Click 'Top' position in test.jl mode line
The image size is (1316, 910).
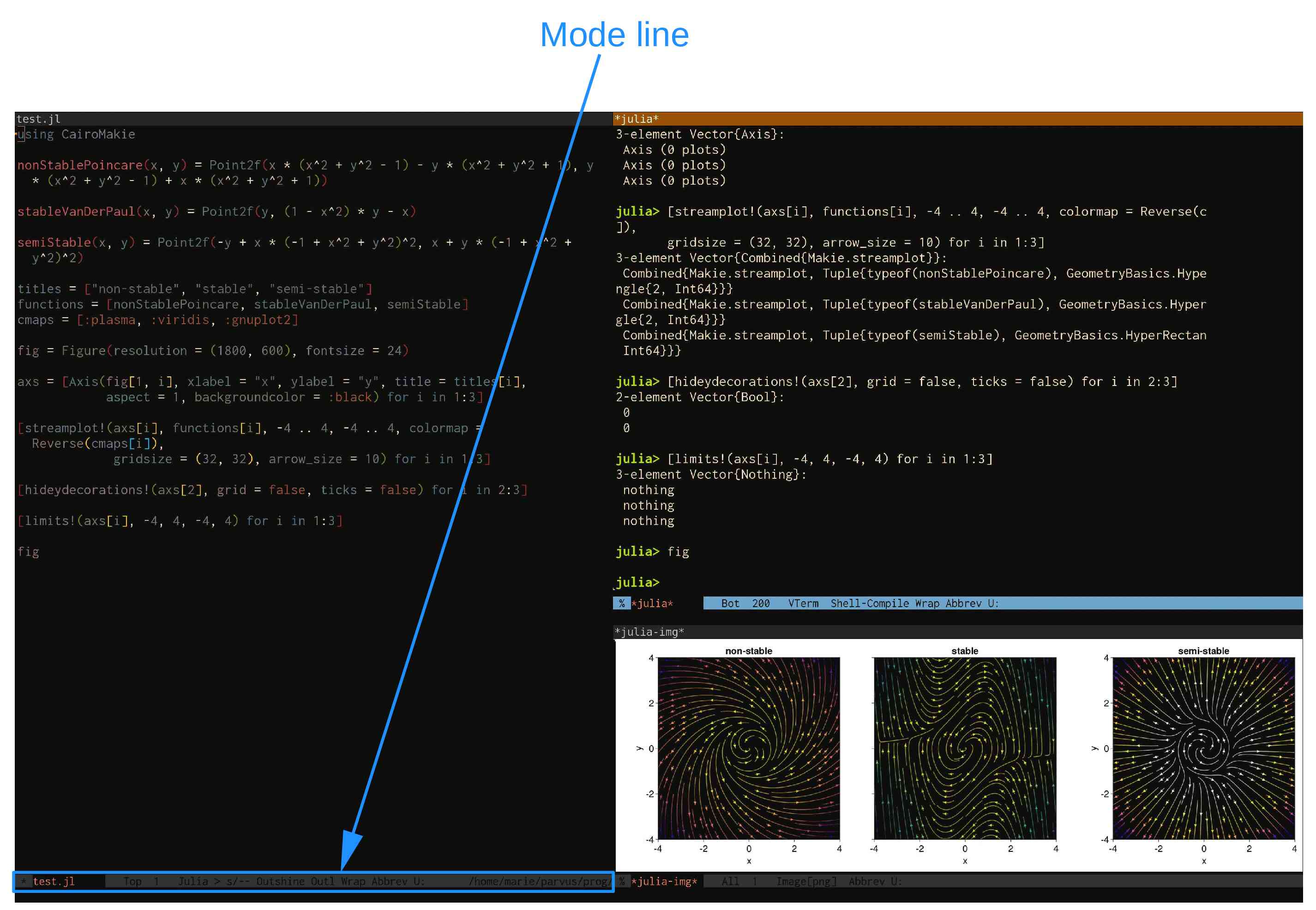pyautogui.click(x=132, y=881)
